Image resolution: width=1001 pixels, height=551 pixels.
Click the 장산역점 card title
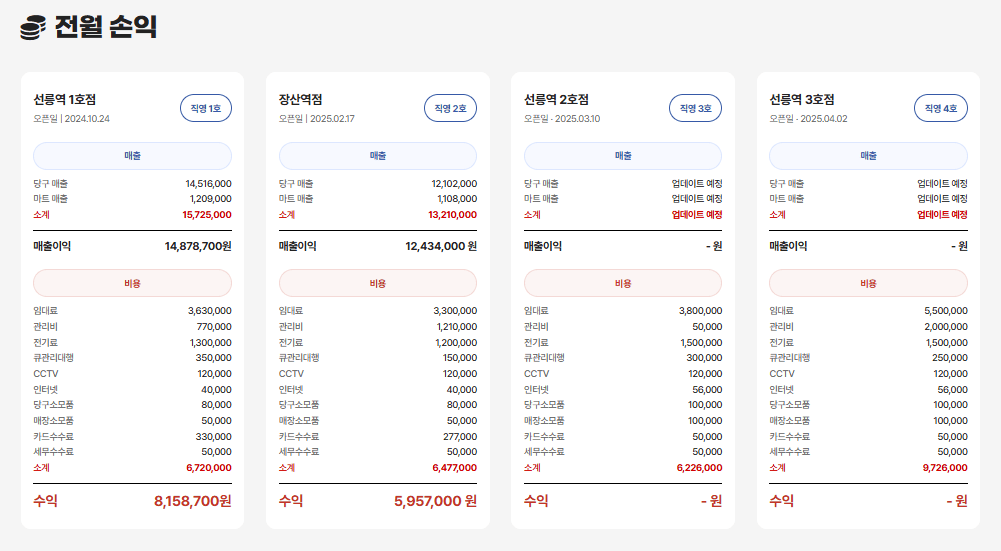[301, 100]
